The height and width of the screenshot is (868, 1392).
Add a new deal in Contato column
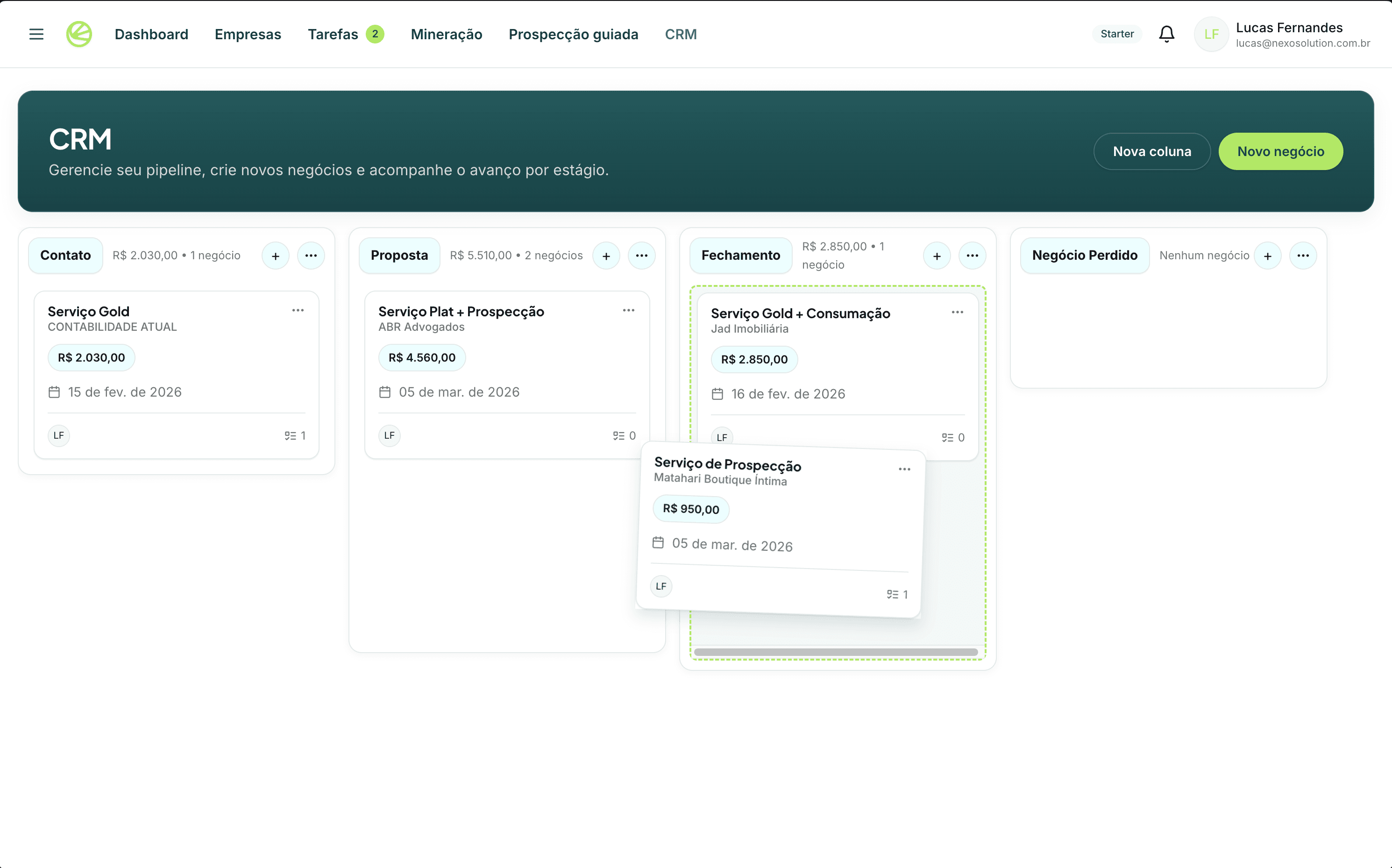point(276,256)
